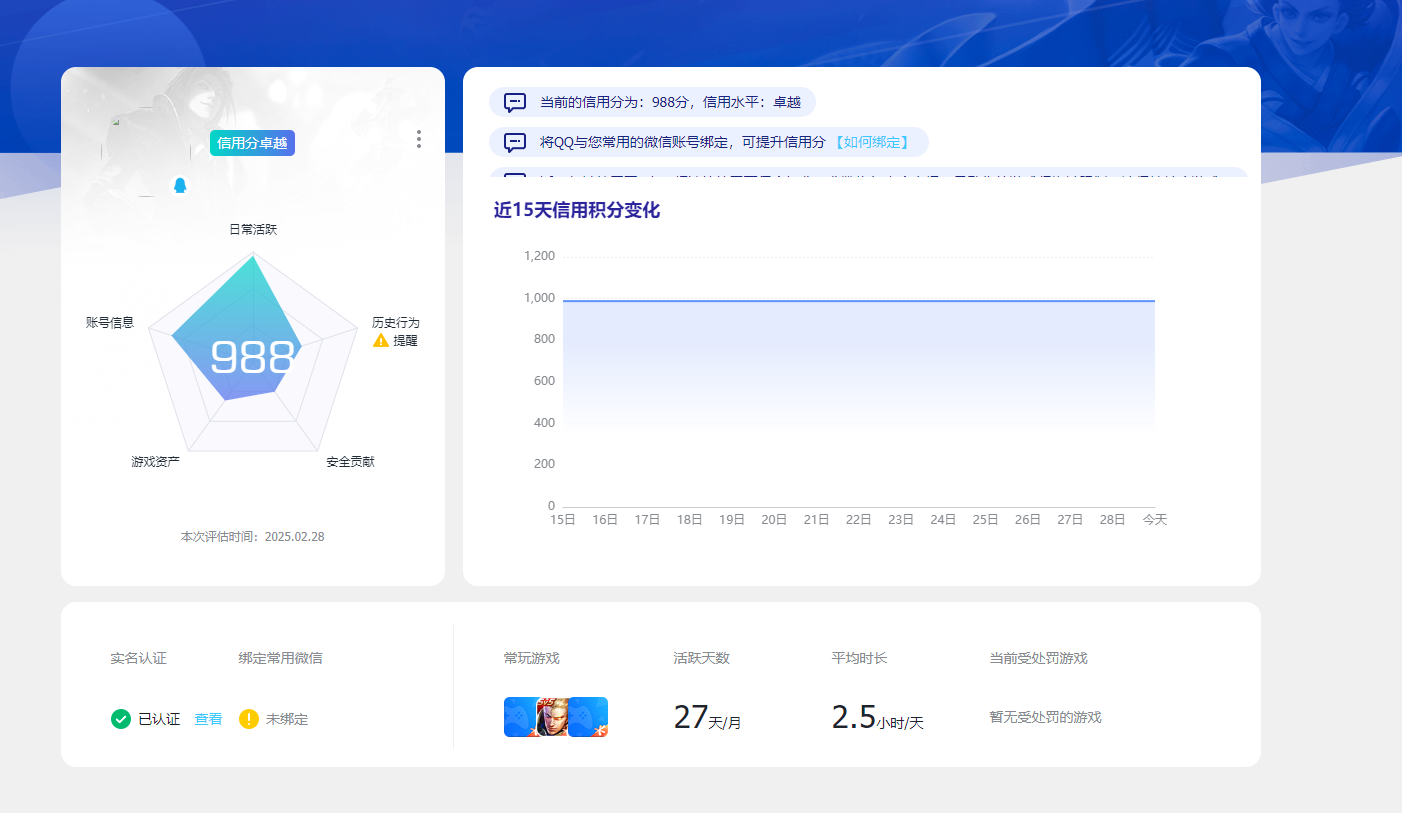Viewport: 1402px width, 813px height.
Task: Click the 绑定常用微信 heading
Action: coord(280,658)
